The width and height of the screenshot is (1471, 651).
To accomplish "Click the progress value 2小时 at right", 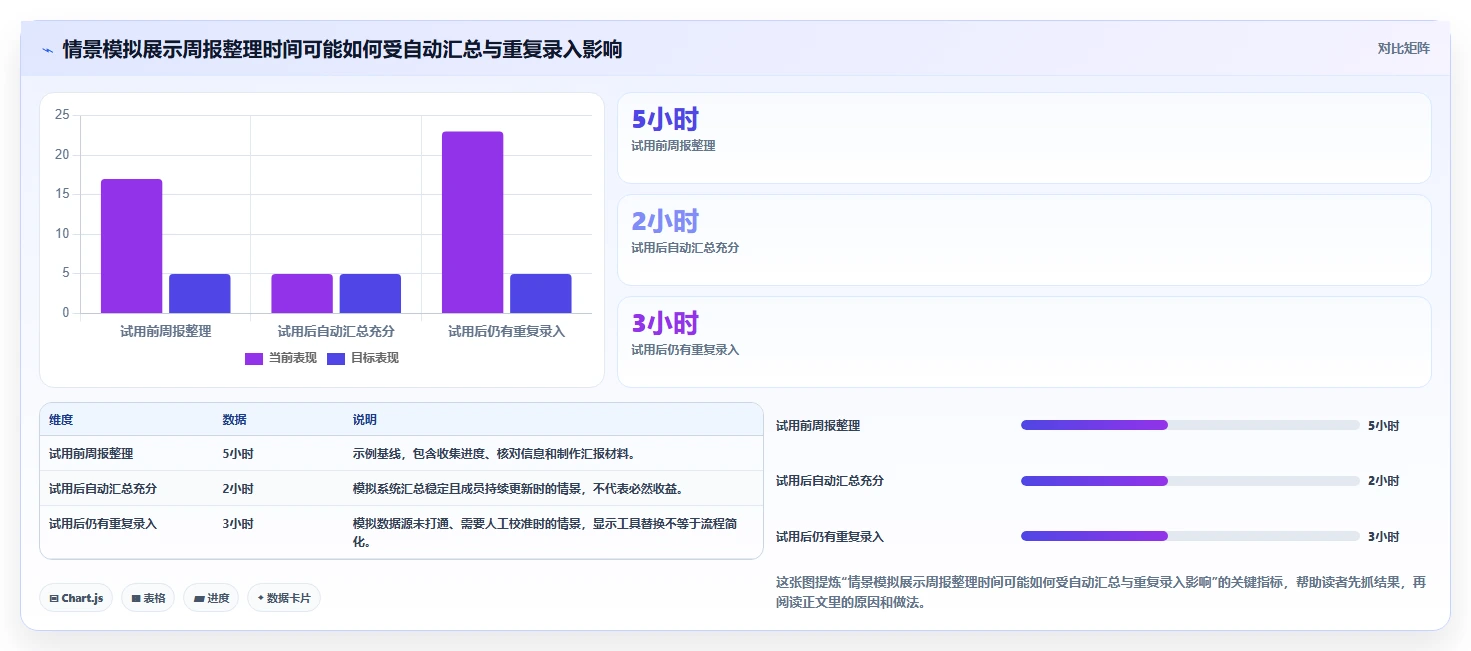I will click(1383, 481).
